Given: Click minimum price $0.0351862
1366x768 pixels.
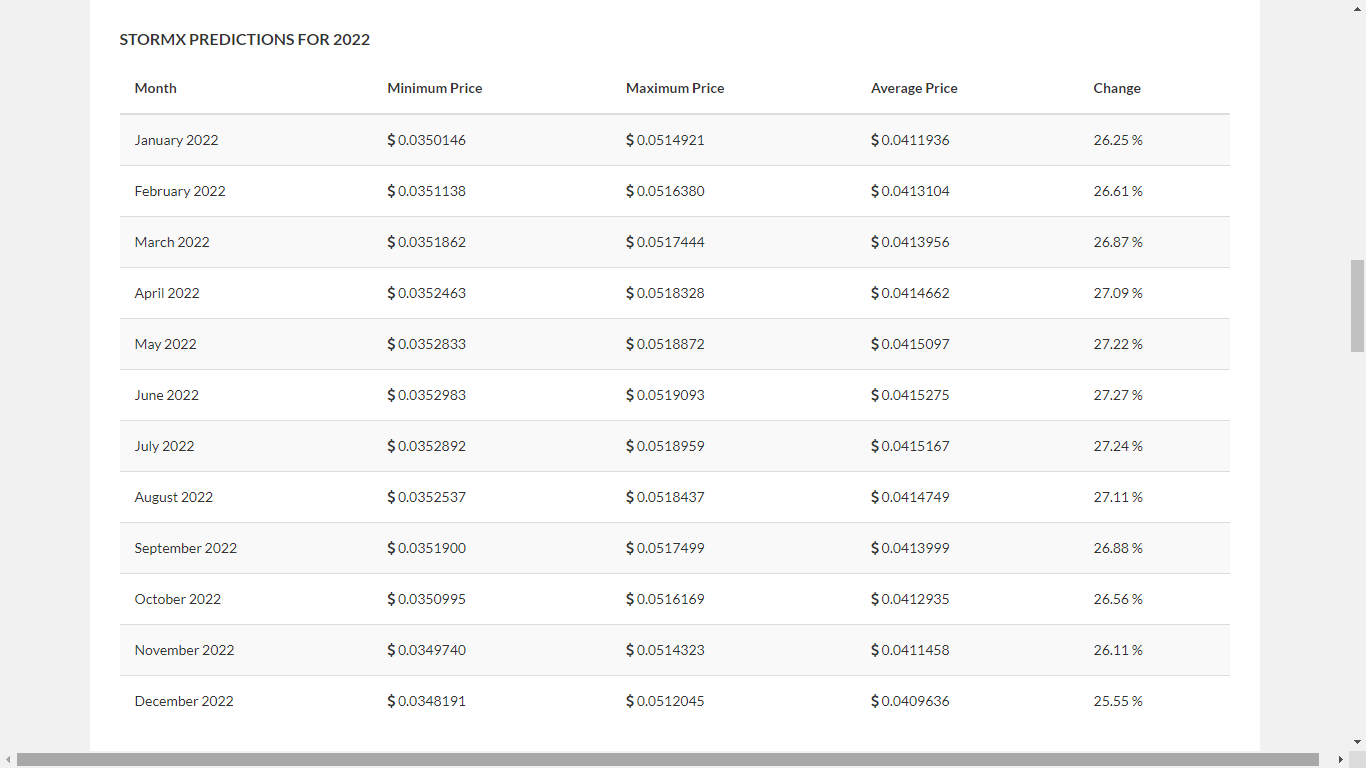Looking at the screenshot, I should [x=426, y=242].
